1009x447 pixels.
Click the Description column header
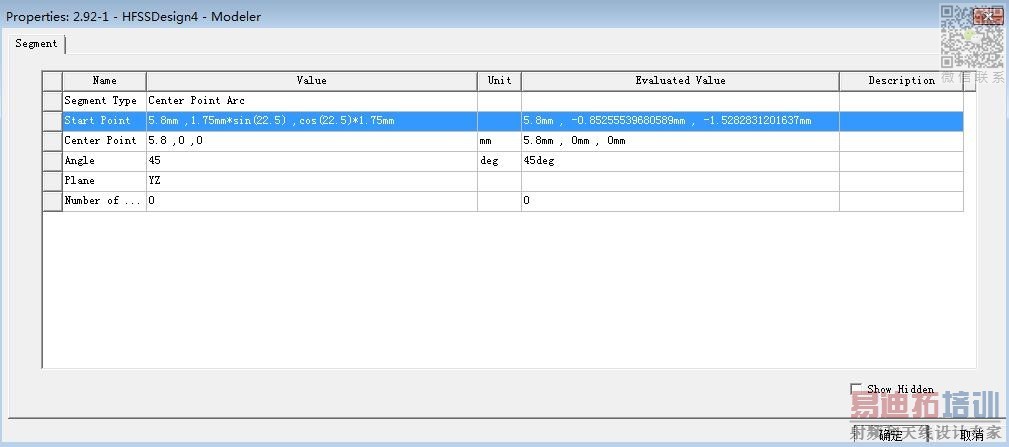click(902, 80)
